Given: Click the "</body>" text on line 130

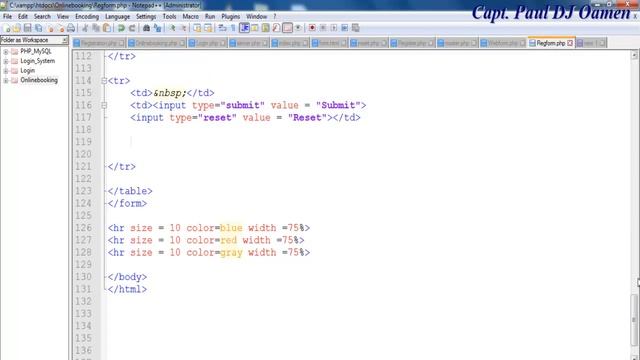Looking at the screenshot, I should [127, 277].
